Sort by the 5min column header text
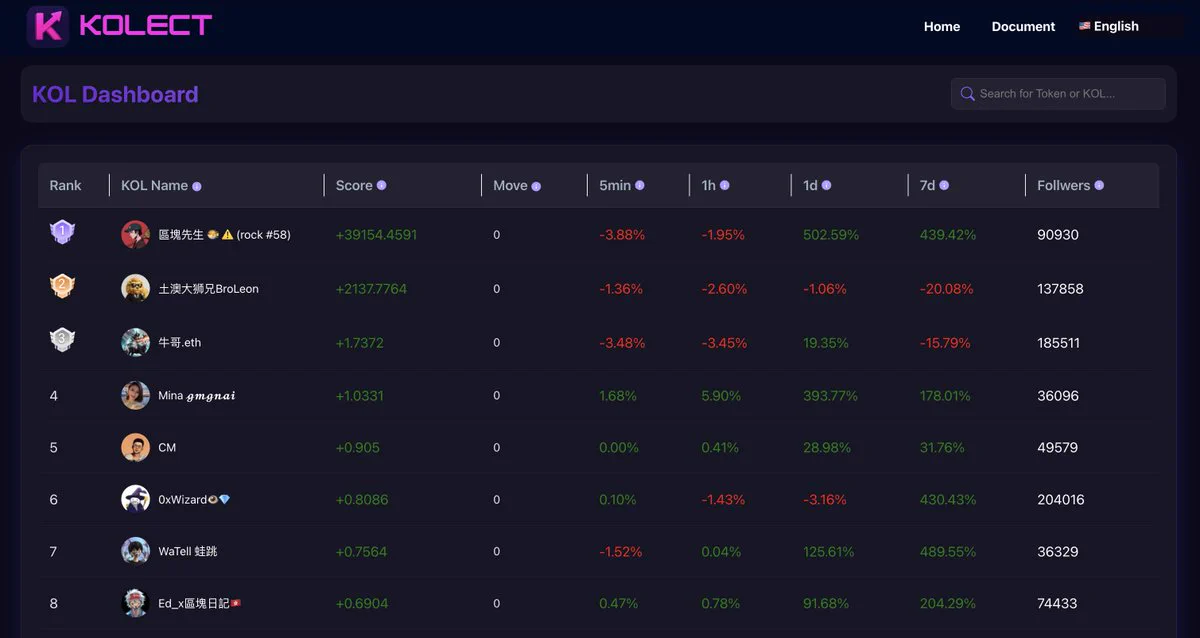This screenshot has height=638, width=1200. [x=615, y=185]
